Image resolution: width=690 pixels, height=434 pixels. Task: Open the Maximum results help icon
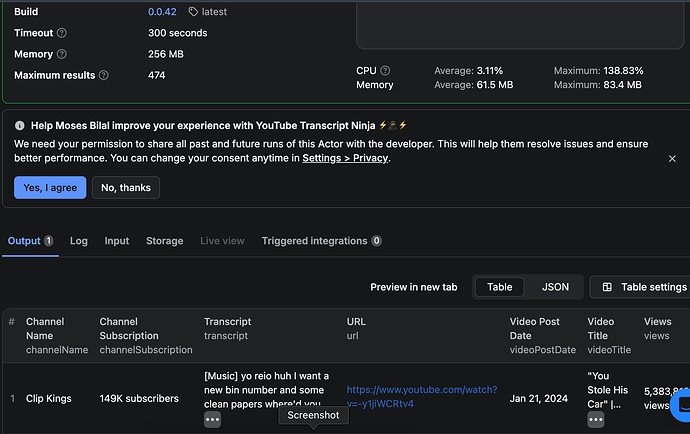click(104, 75)
